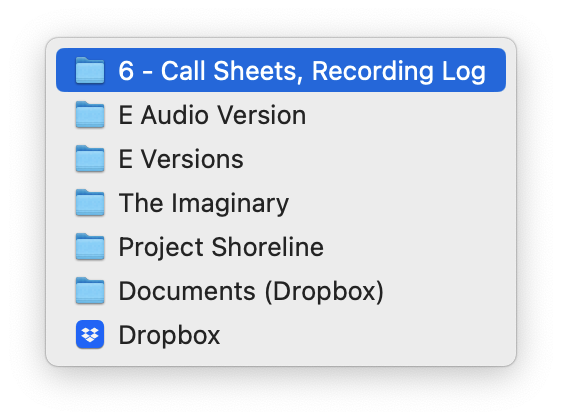Viewport: 562px width, 420px height.
Task: Click the folder icon in the highlighted row
Action: [x=90, y=71]
